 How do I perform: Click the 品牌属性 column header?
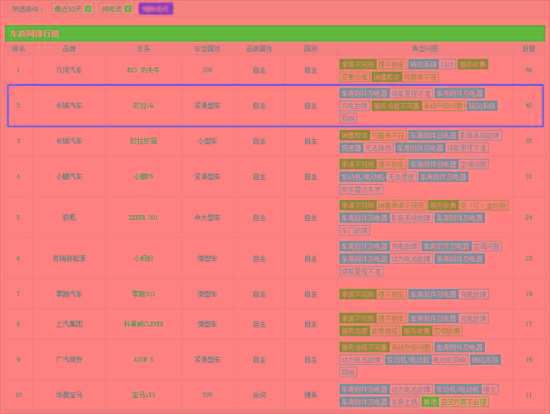click(x=259, y=49)
